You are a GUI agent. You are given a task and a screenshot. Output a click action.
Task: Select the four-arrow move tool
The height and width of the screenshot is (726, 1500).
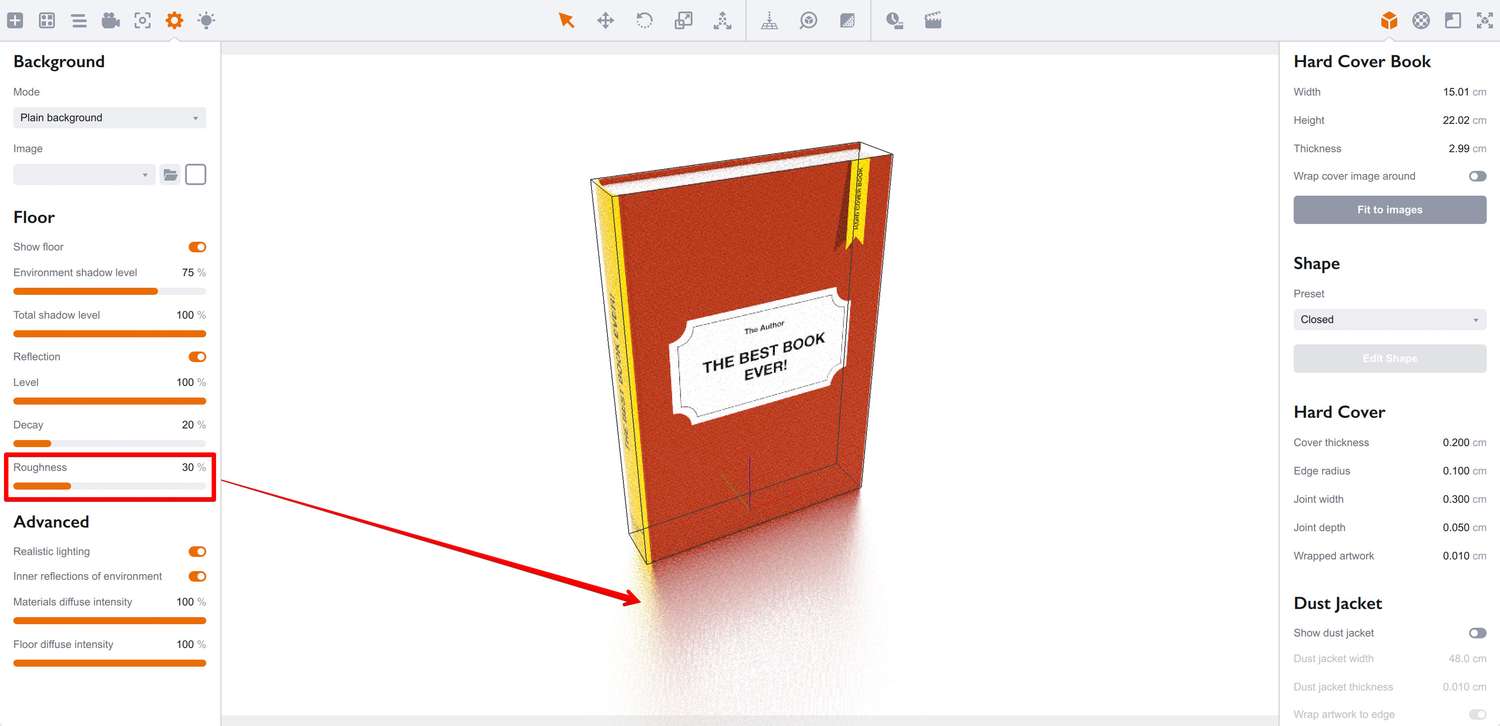606,20
